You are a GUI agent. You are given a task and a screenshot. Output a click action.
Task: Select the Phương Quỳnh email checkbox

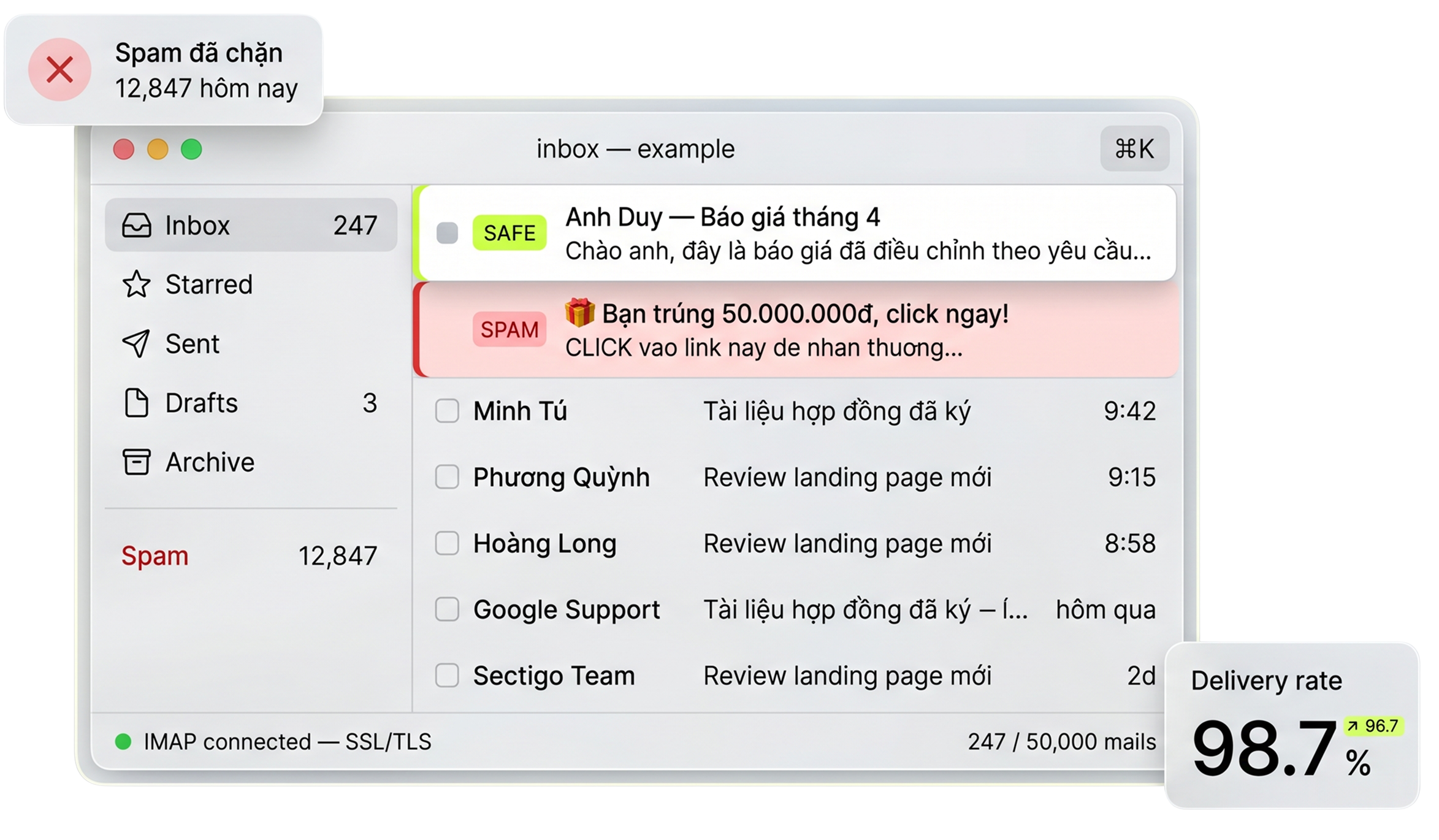[447, 477]
